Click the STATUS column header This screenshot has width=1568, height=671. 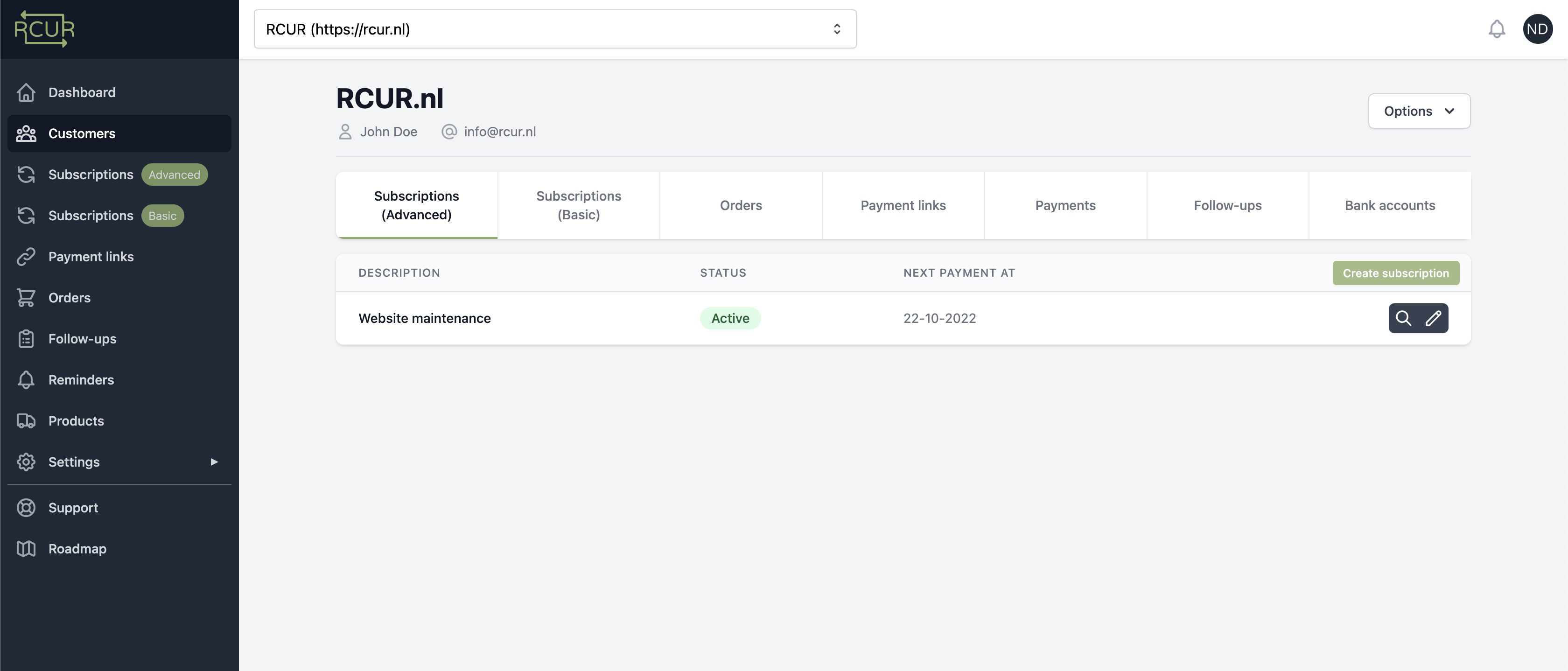point(723,273)
